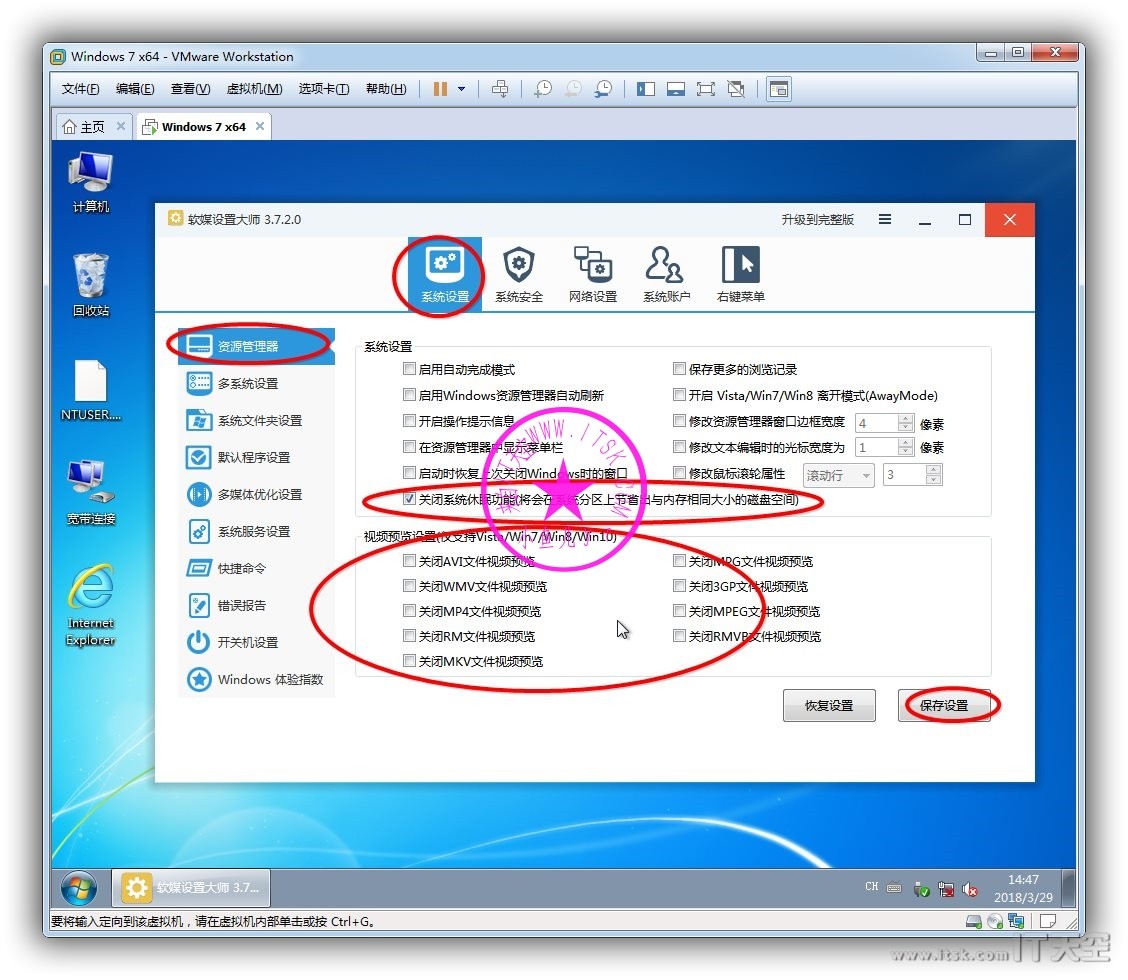The width and height of the screenshot is (1128, 980).
Task: Click the 保存设置 button
Action: (x=943, y=706)
